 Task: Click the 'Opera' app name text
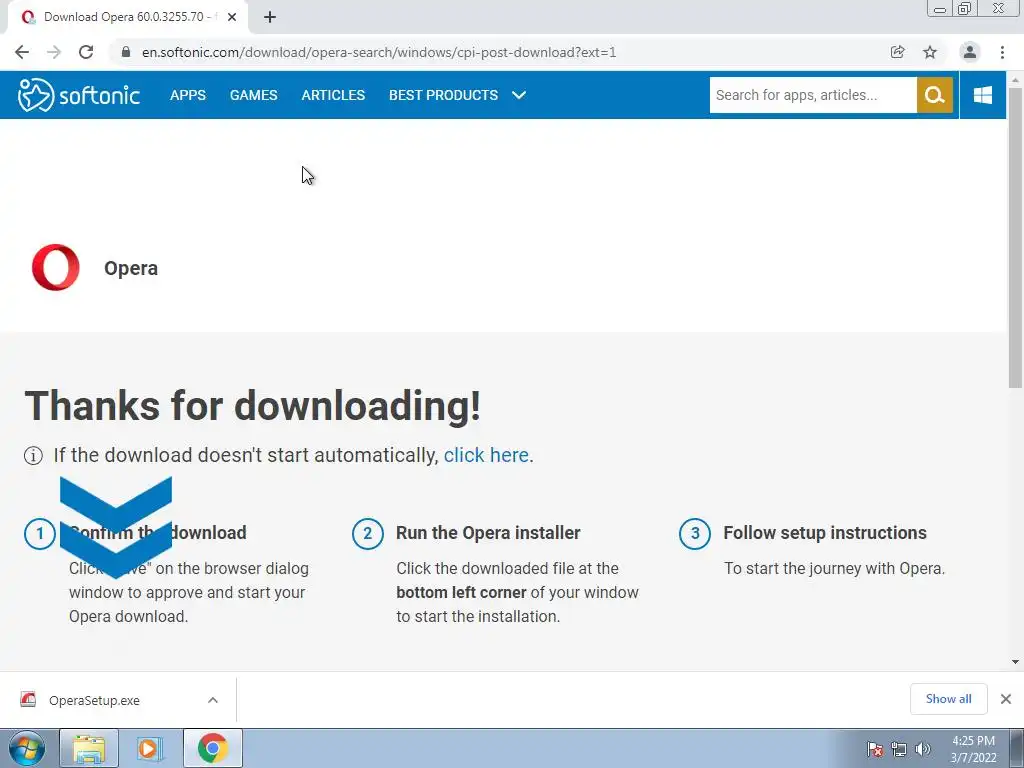pos(131,268)
